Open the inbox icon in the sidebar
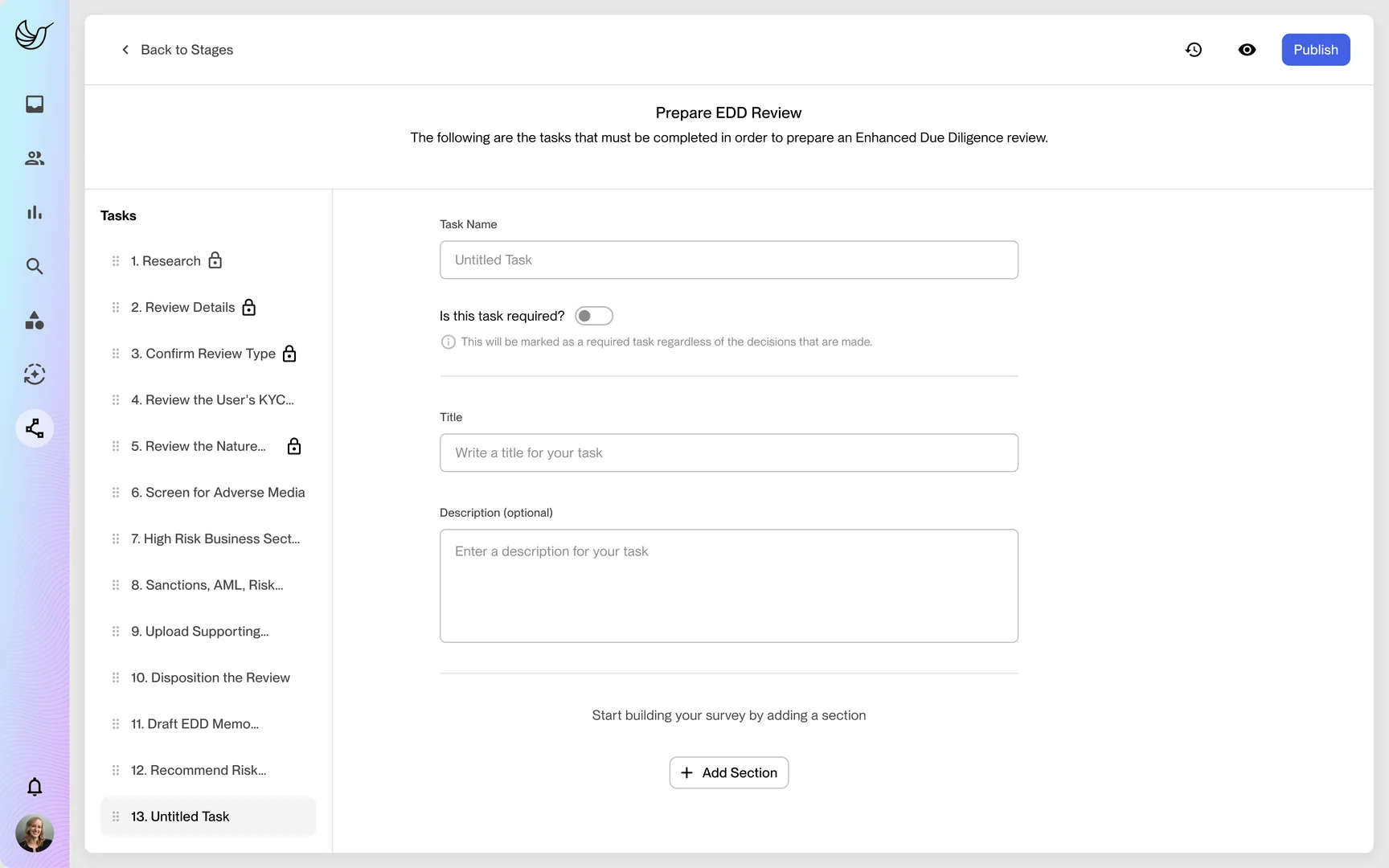The image size is (1389, 868). coord(35,104)
